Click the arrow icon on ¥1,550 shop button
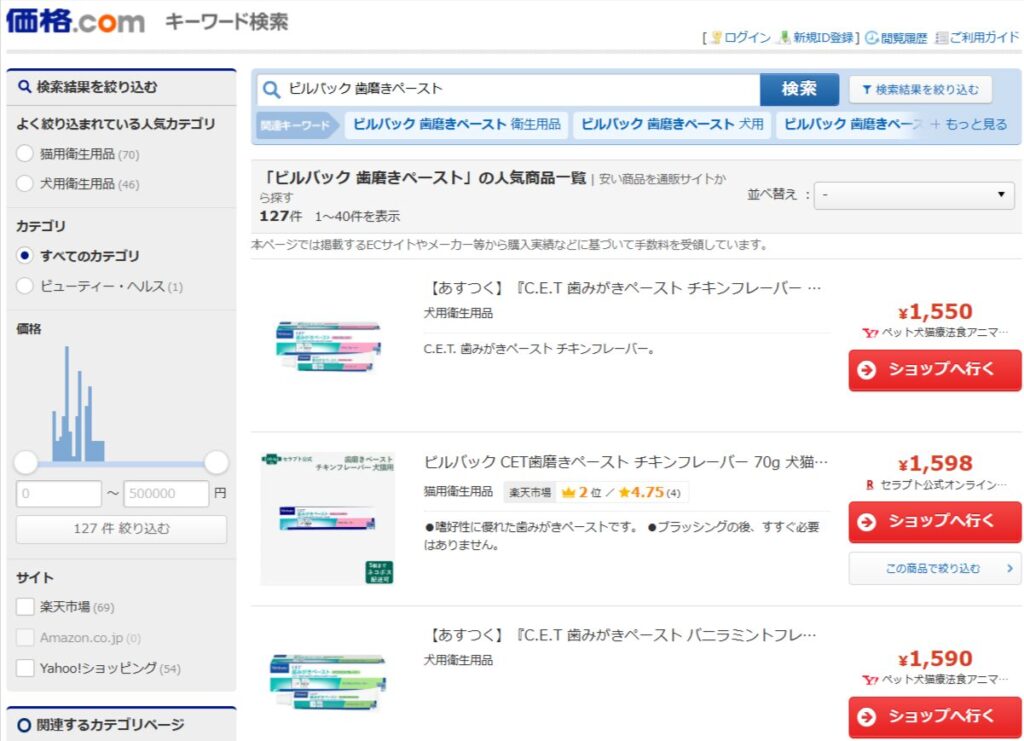 (x=867, y=370)
